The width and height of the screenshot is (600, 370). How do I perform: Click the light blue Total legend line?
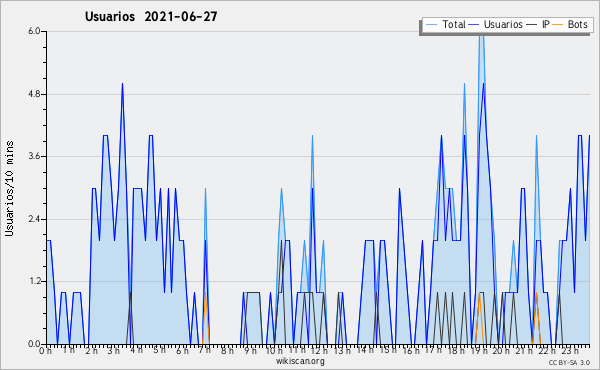(431, 25)
